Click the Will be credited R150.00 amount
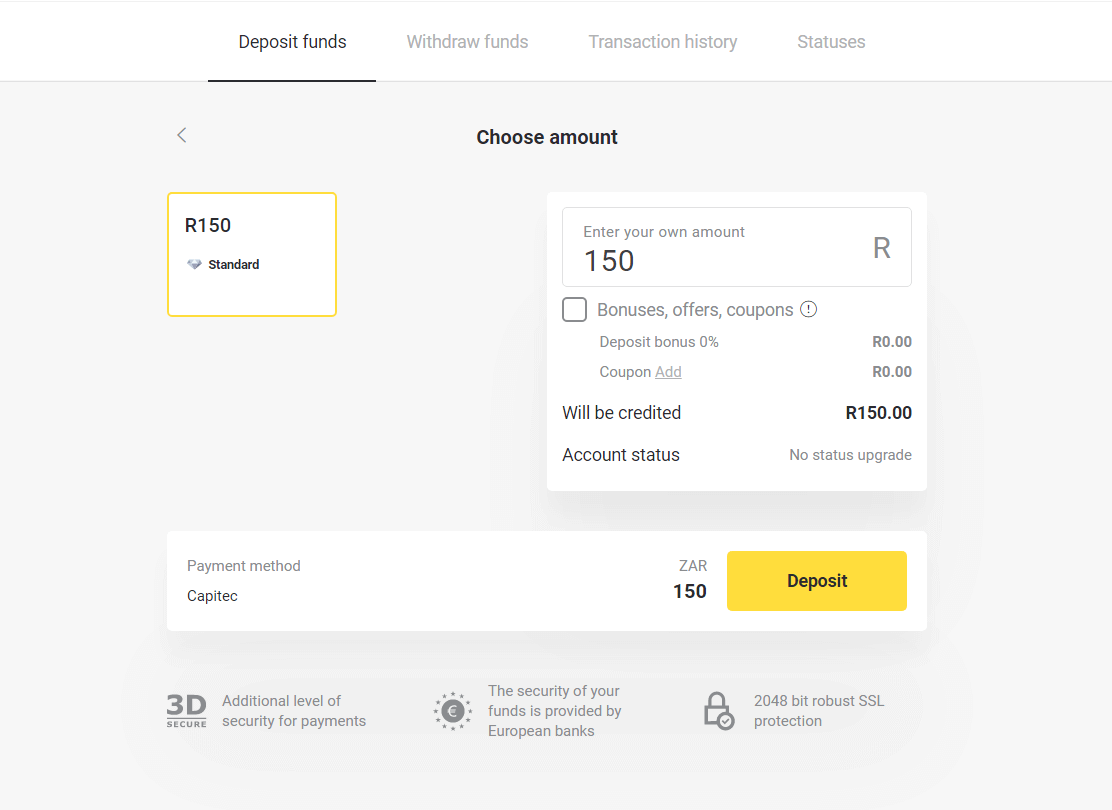 point(878,413)
